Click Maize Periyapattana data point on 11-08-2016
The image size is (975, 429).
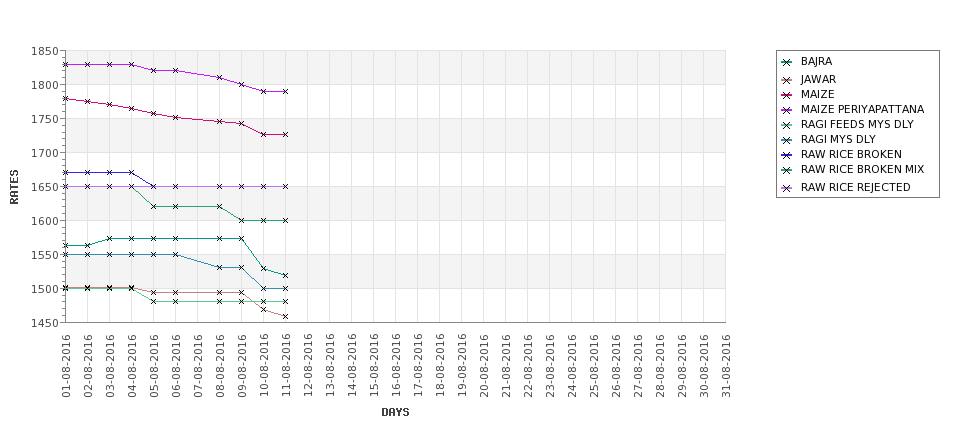[x=285, y=91]
